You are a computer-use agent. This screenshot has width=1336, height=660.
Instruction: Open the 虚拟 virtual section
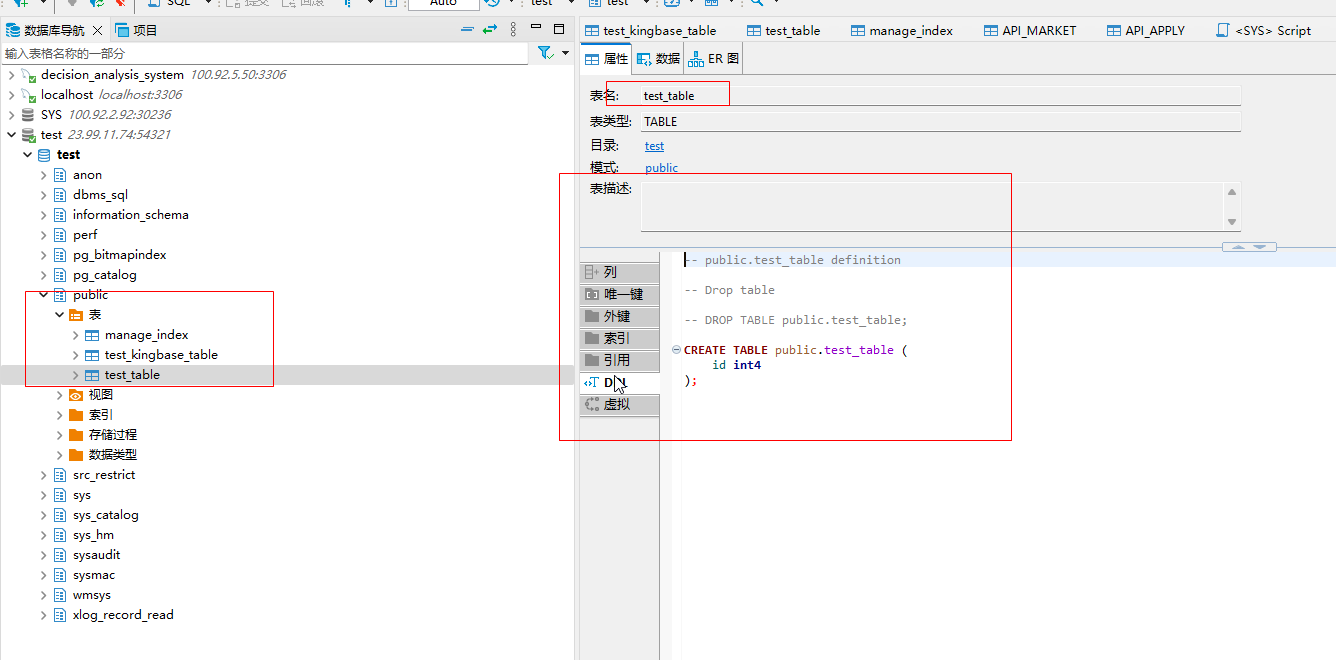click(619, 404)
